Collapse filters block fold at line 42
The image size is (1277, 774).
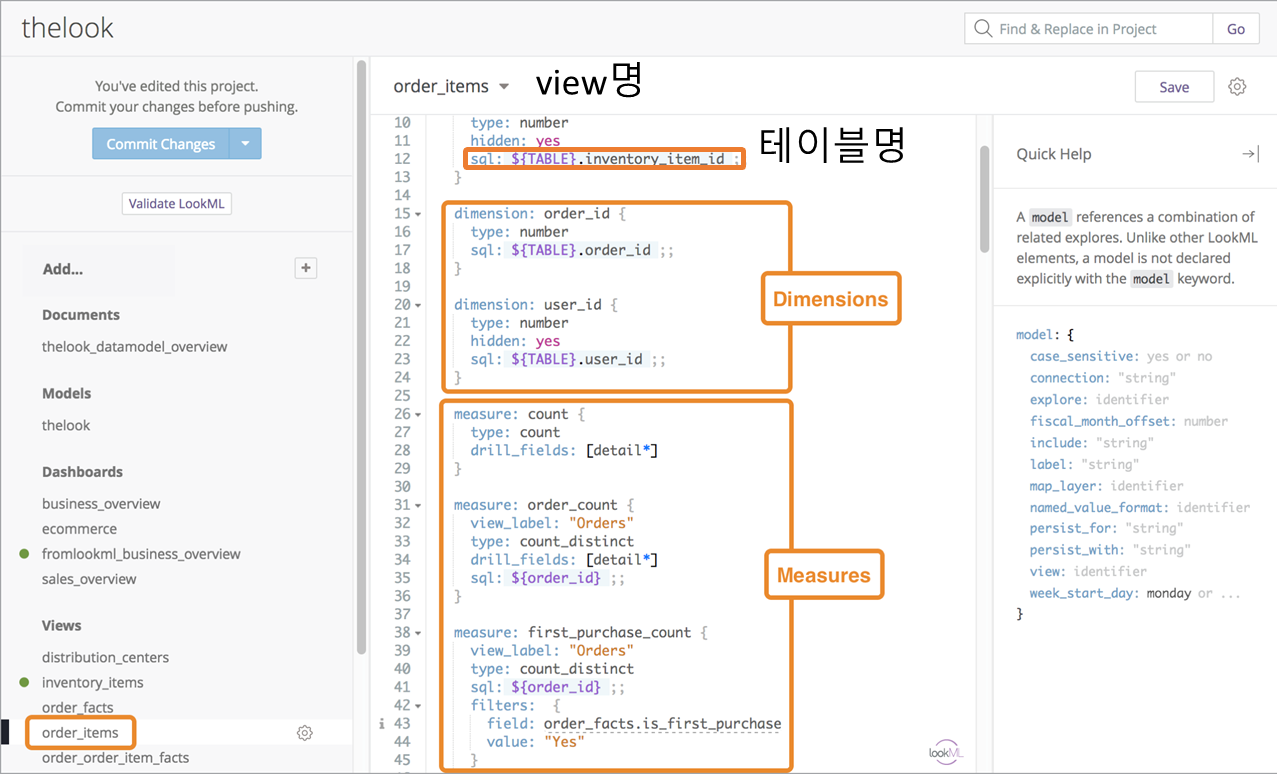point(418,705)
